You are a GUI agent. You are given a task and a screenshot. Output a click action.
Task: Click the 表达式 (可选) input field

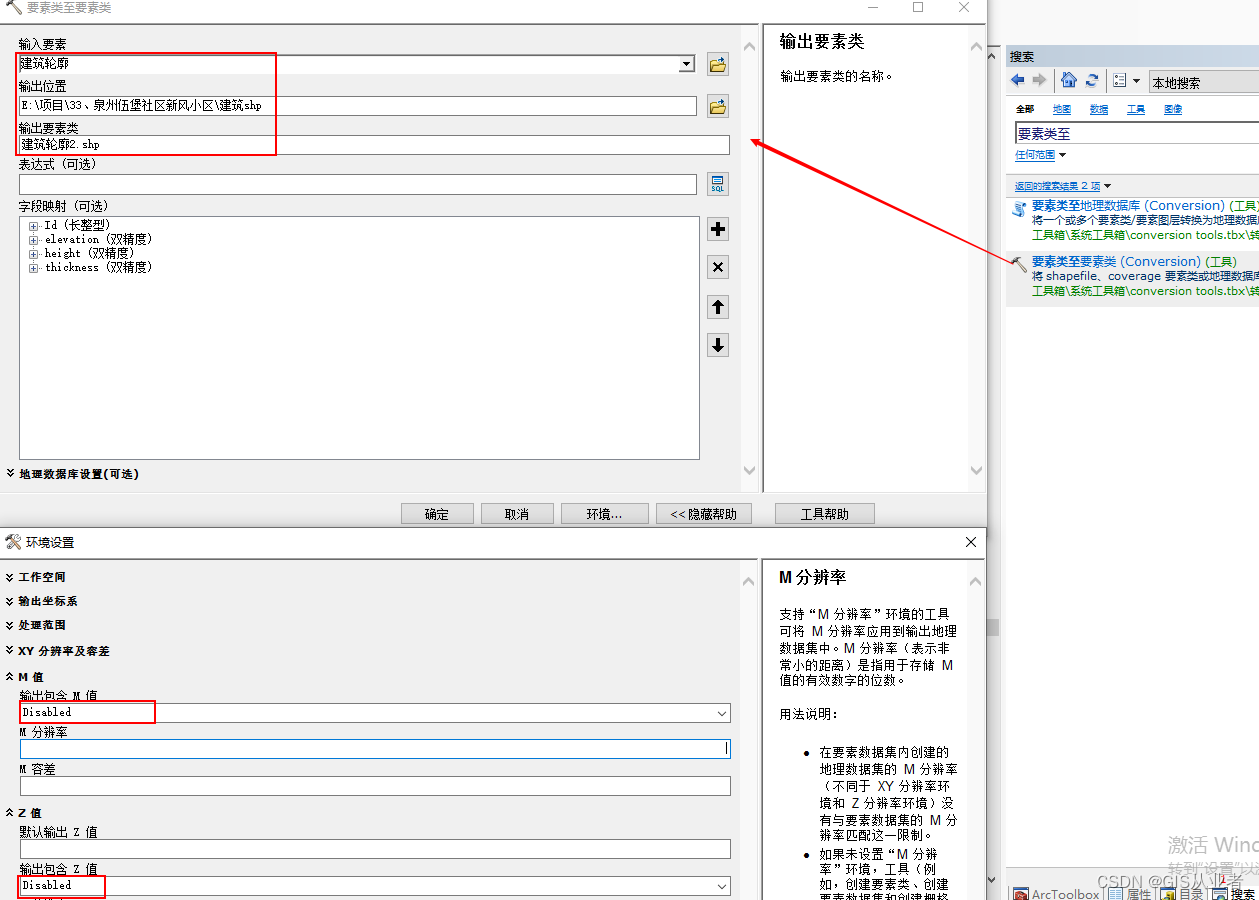pos(358,184)
